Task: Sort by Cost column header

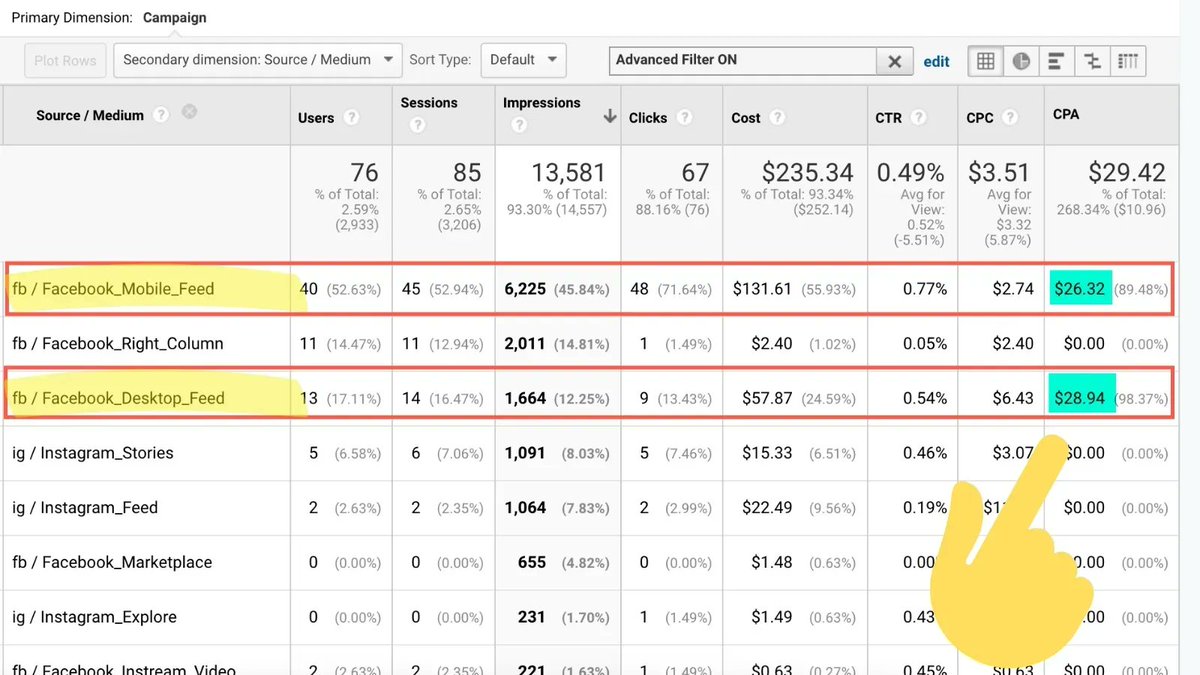Action: click(746, 118)
